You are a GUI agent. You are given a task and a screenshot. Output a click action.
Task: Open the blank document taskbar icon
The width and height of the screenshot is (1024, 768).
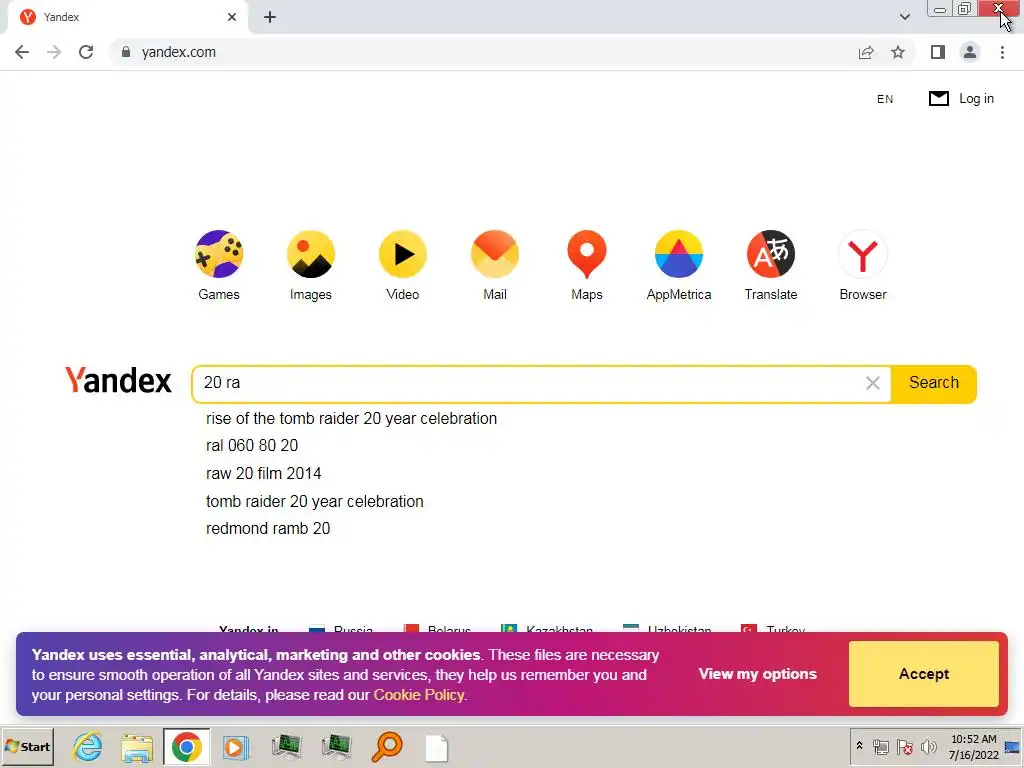pyautogui.click(x=436, y=748)
